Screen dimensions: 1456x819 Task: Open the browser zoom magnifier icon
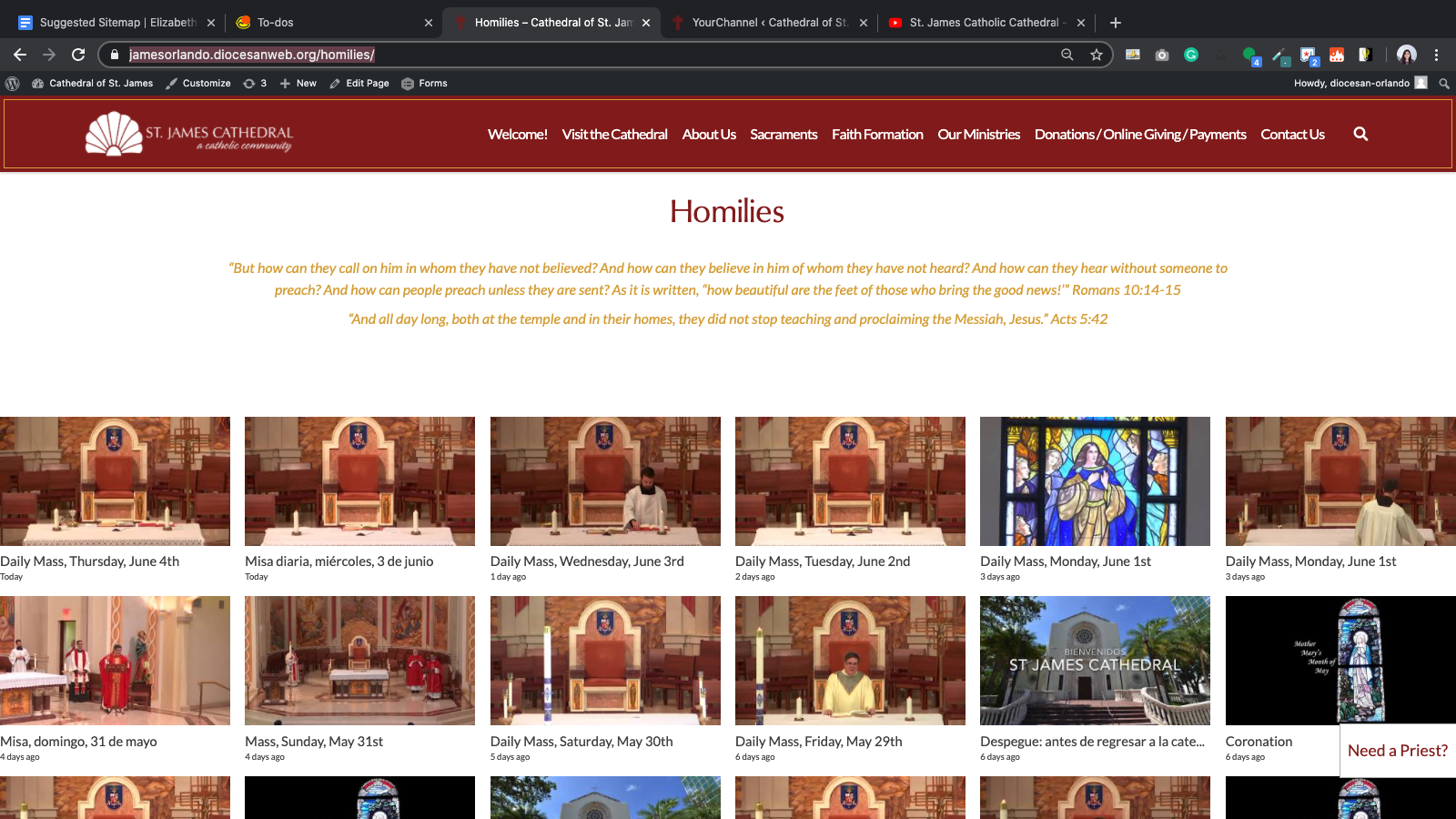pos(1067,55)
